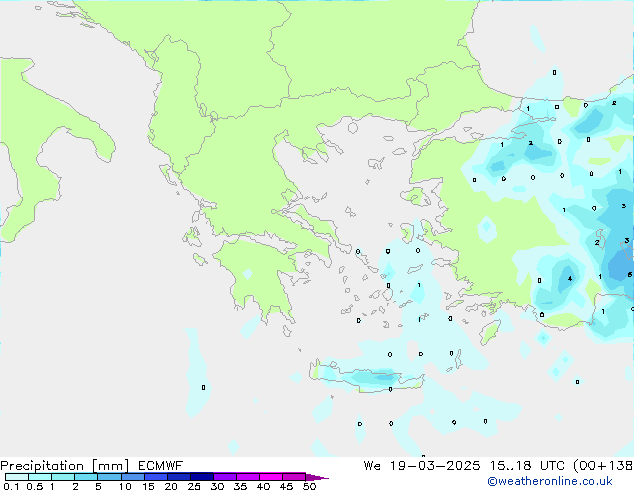
Task: Click the purple arrow tip of legend
Action: click(317, 477)
